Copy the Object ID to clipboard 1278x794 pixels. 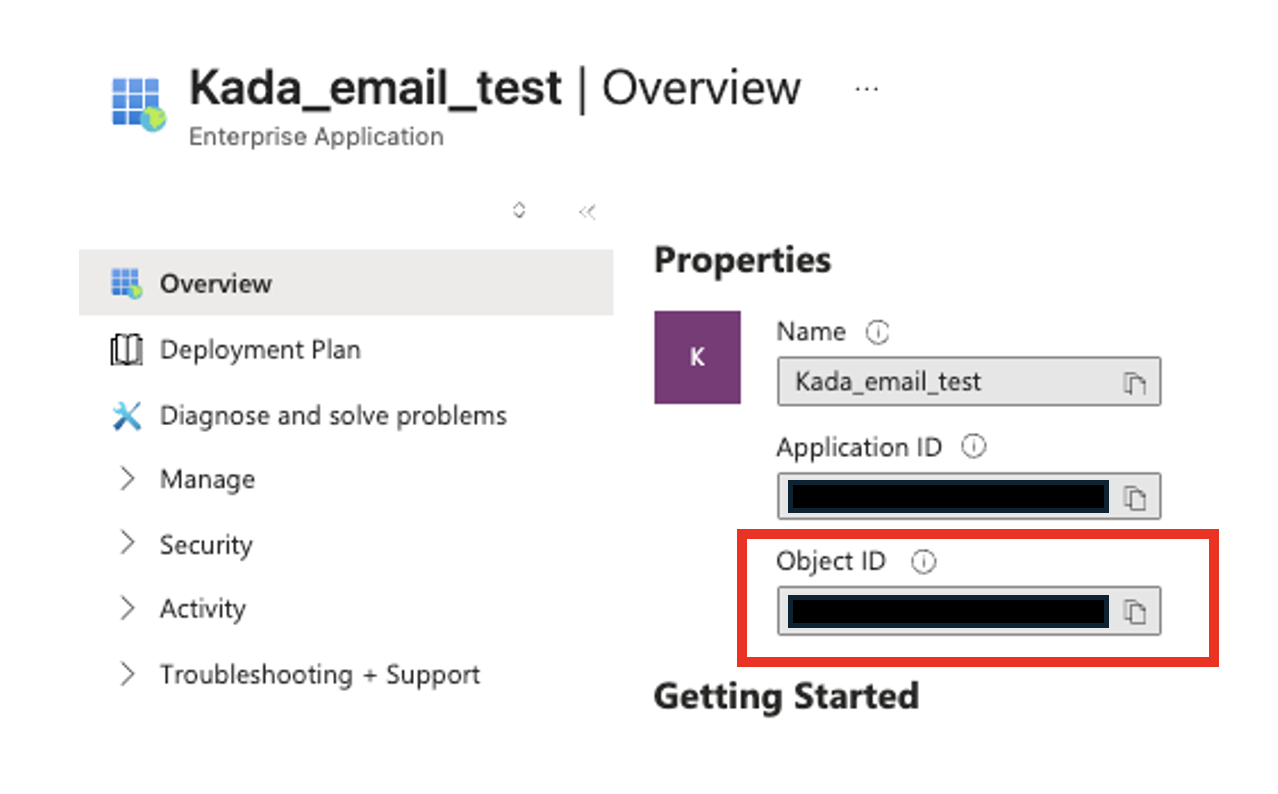pos(1134,611)
